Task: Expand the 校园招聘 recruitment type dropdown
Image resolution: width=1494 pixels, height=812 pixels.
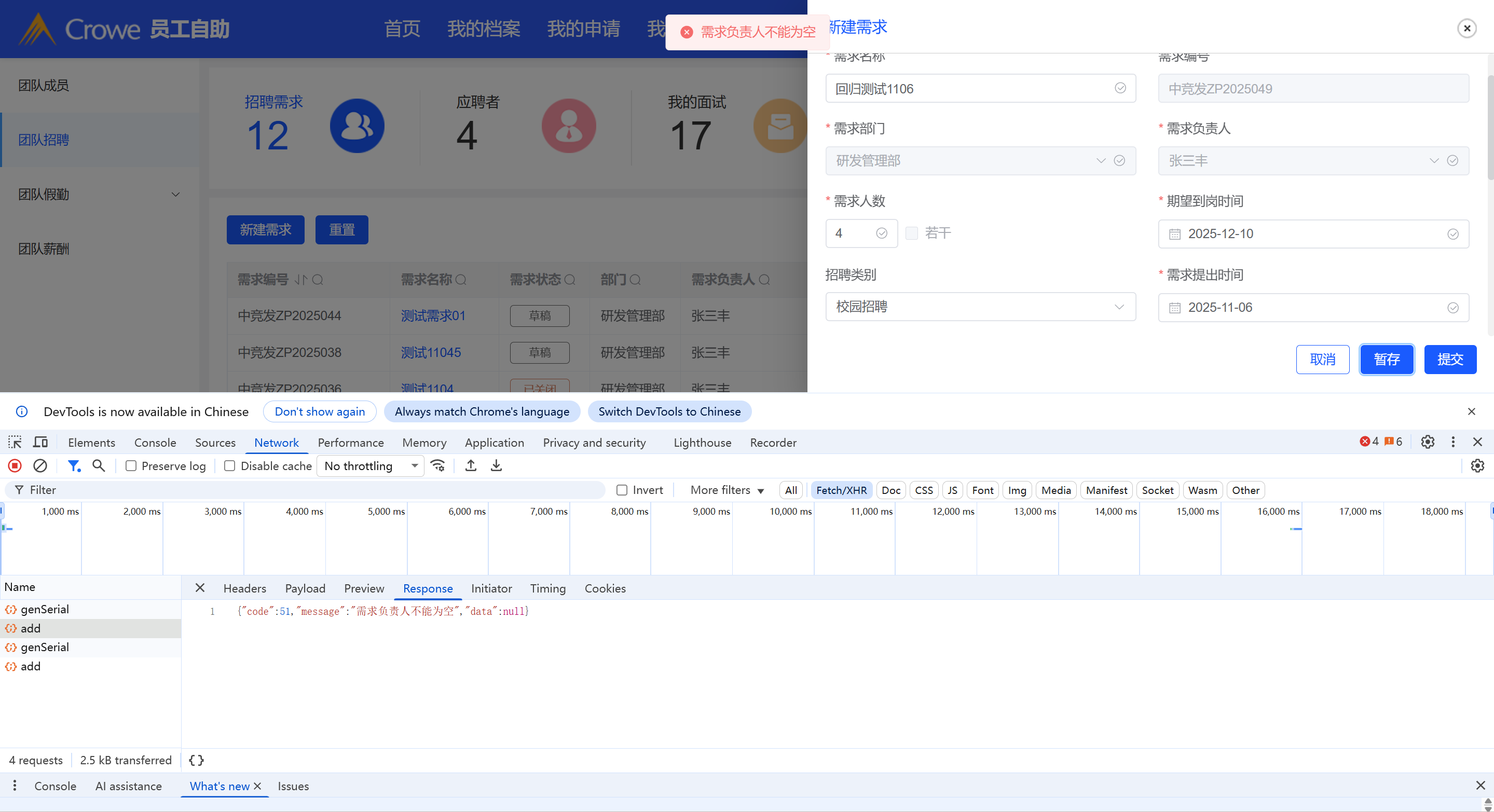Action: coord(980,307)
